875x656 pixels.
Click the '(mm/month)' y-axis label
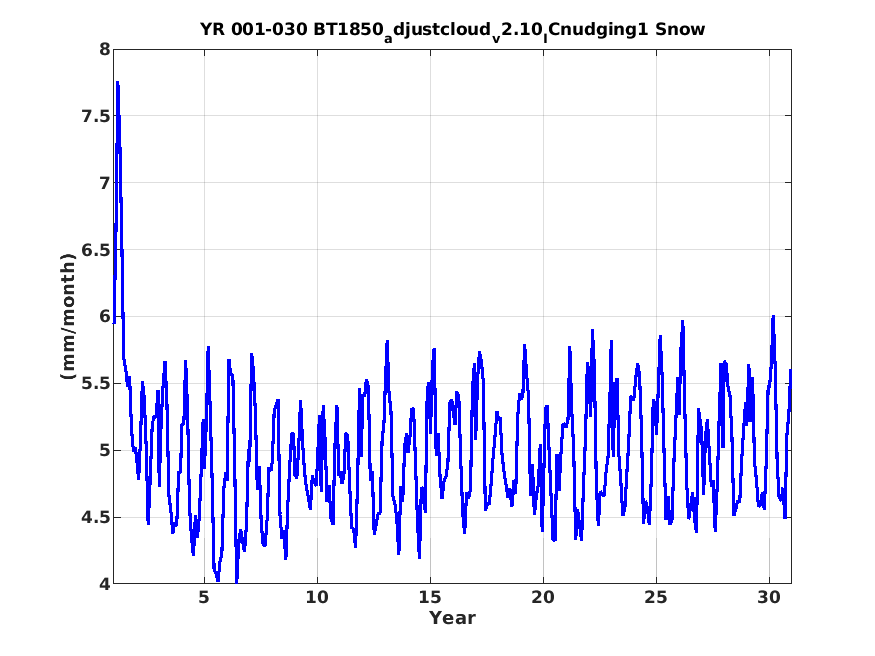pyautogui.click(x=68, y=316)
